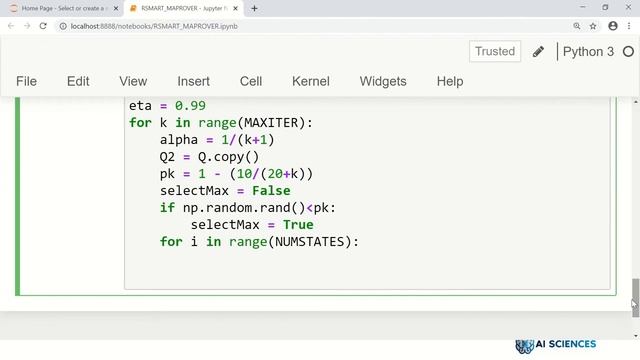Click the kernel idle circle indicator
Image resolution: width=640 pixels, height=360 pixels.
[x=629, y=51]
